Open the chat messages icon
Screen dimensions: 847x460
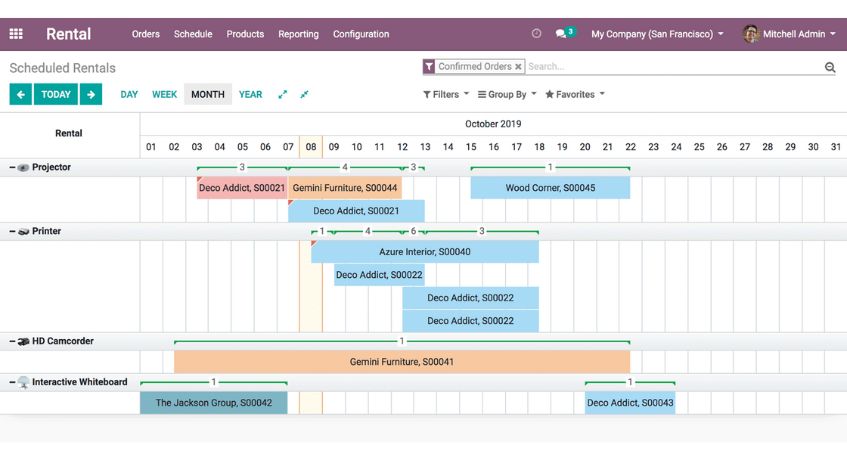(563, 34)
